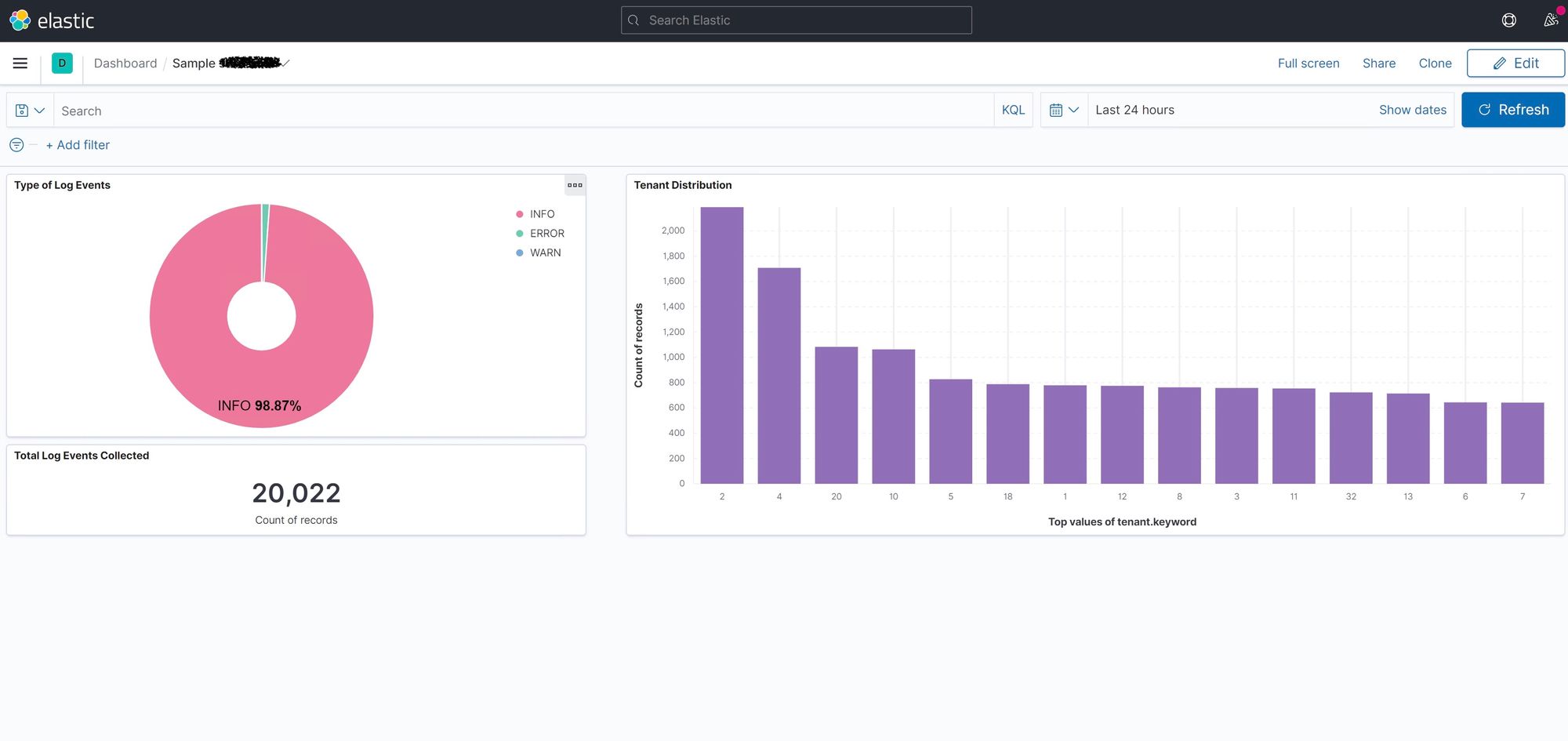Viewport: 1568px width, 741px height.
Task: Click the bar for tenant 18
Action: (1007, 434)
